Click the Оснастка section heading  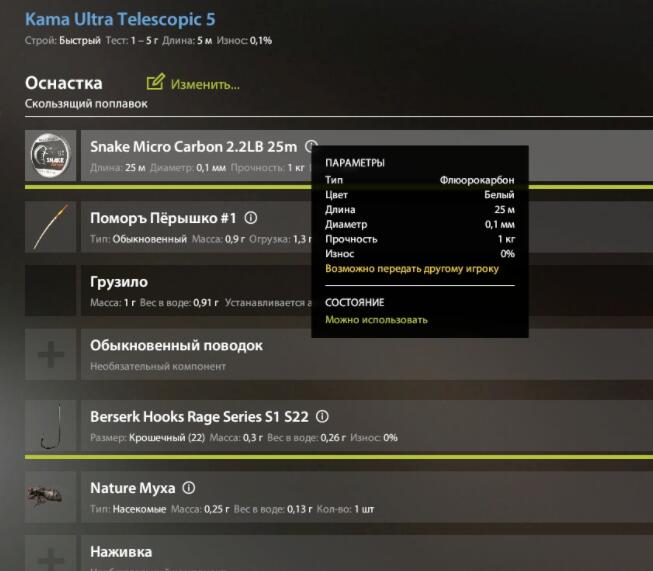64,83
